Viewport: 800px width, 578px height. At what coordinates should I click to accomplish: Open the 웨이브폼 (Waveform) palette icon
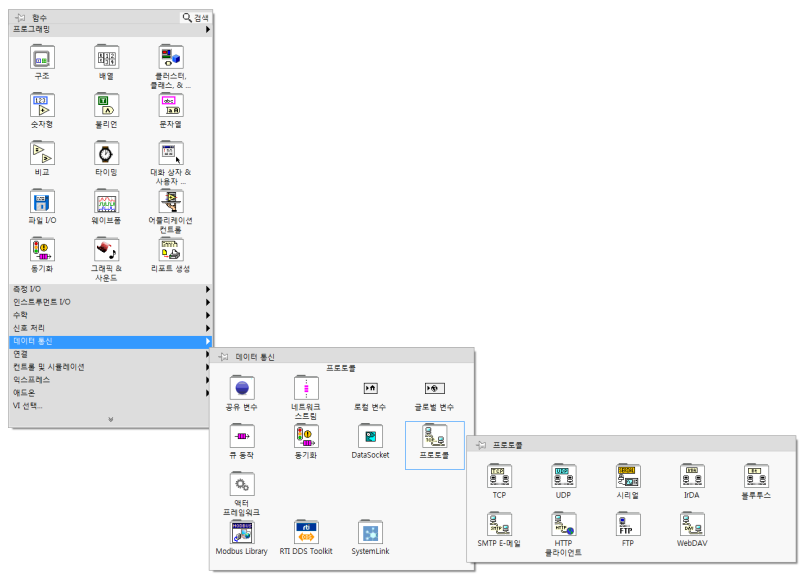pos(106,202)
